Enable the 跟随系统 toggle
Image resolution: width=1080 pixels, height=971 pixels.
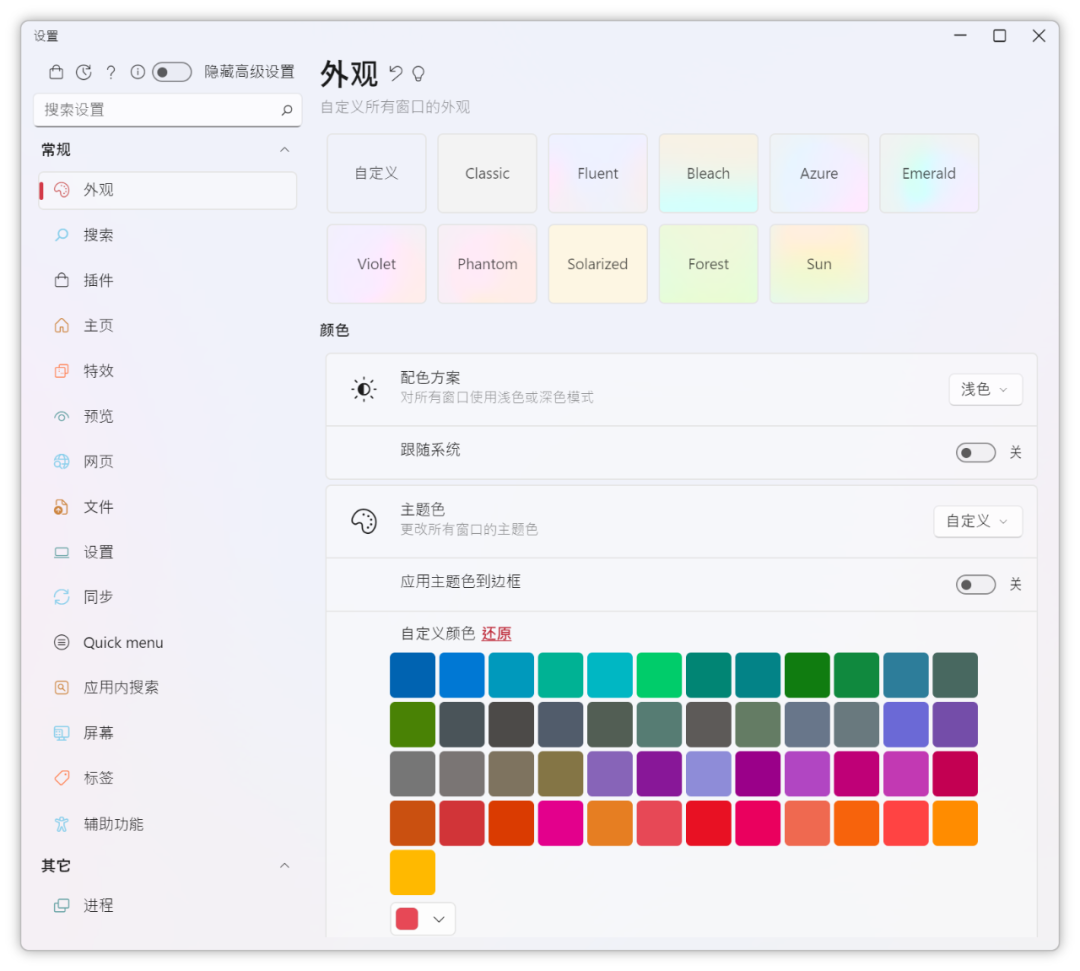975,452
